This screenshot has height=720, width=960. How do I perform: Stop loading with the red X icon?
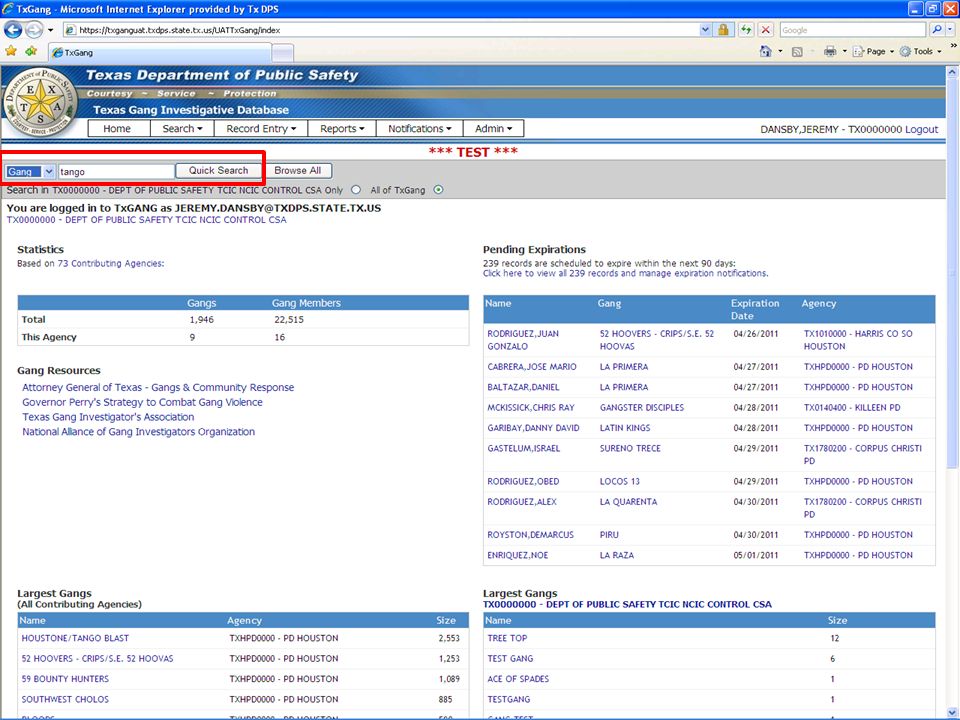[765, 29]
